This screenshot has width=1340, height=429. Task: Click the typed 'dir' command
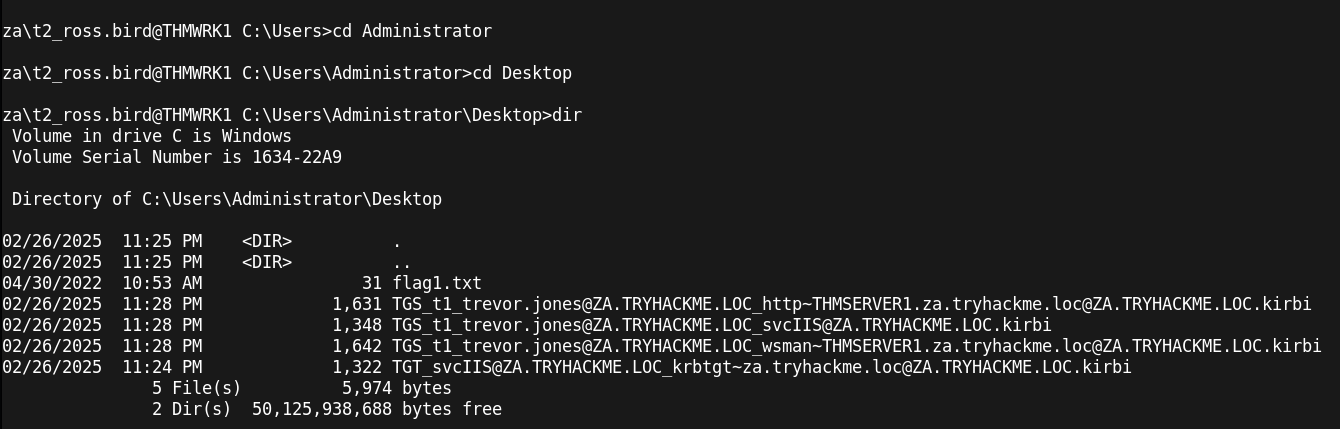(x=567, y=115)
